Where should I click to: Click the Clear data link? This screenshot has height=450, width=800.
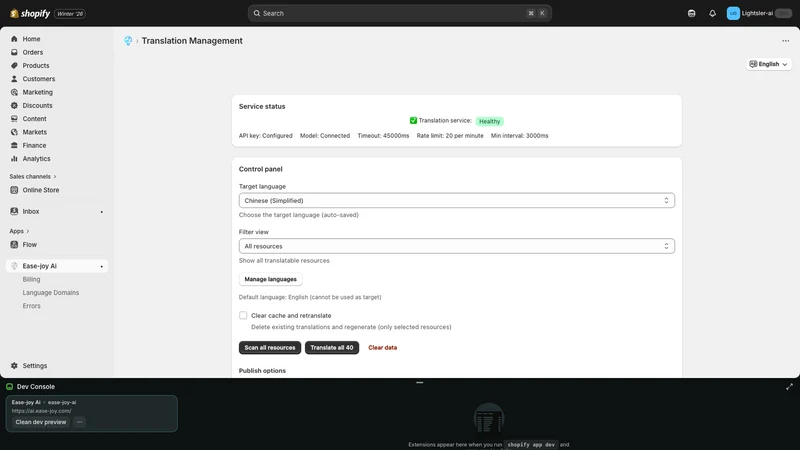383,347
